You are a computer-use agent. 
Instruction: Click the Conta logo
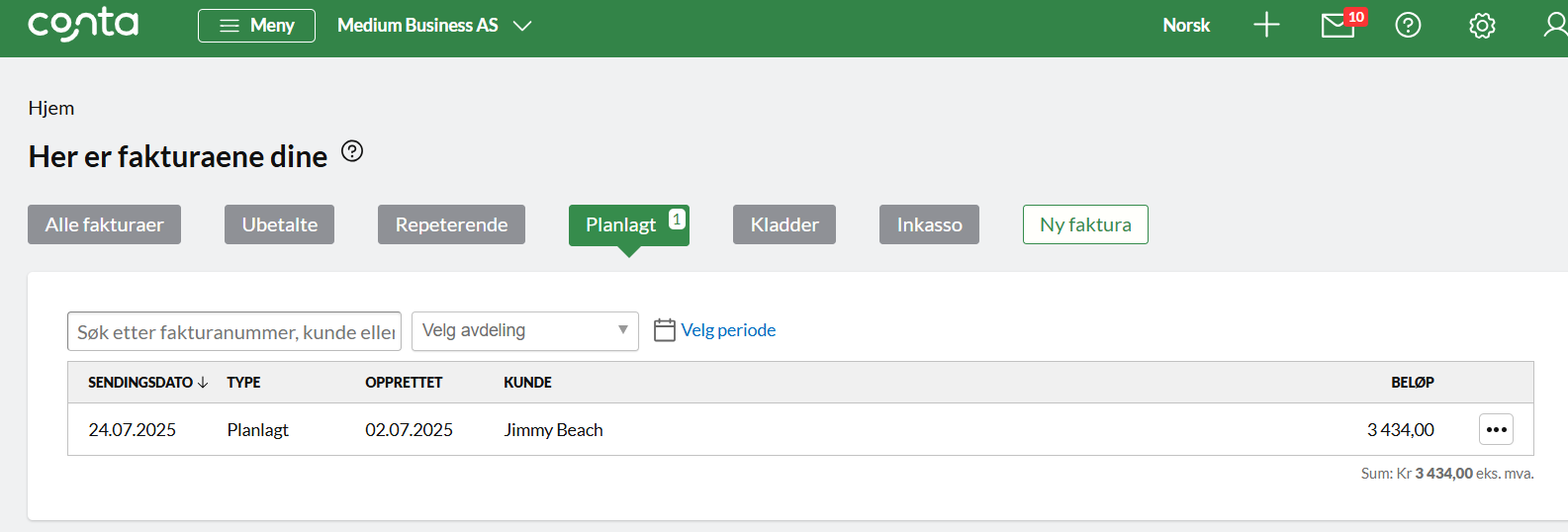[83, 25]
